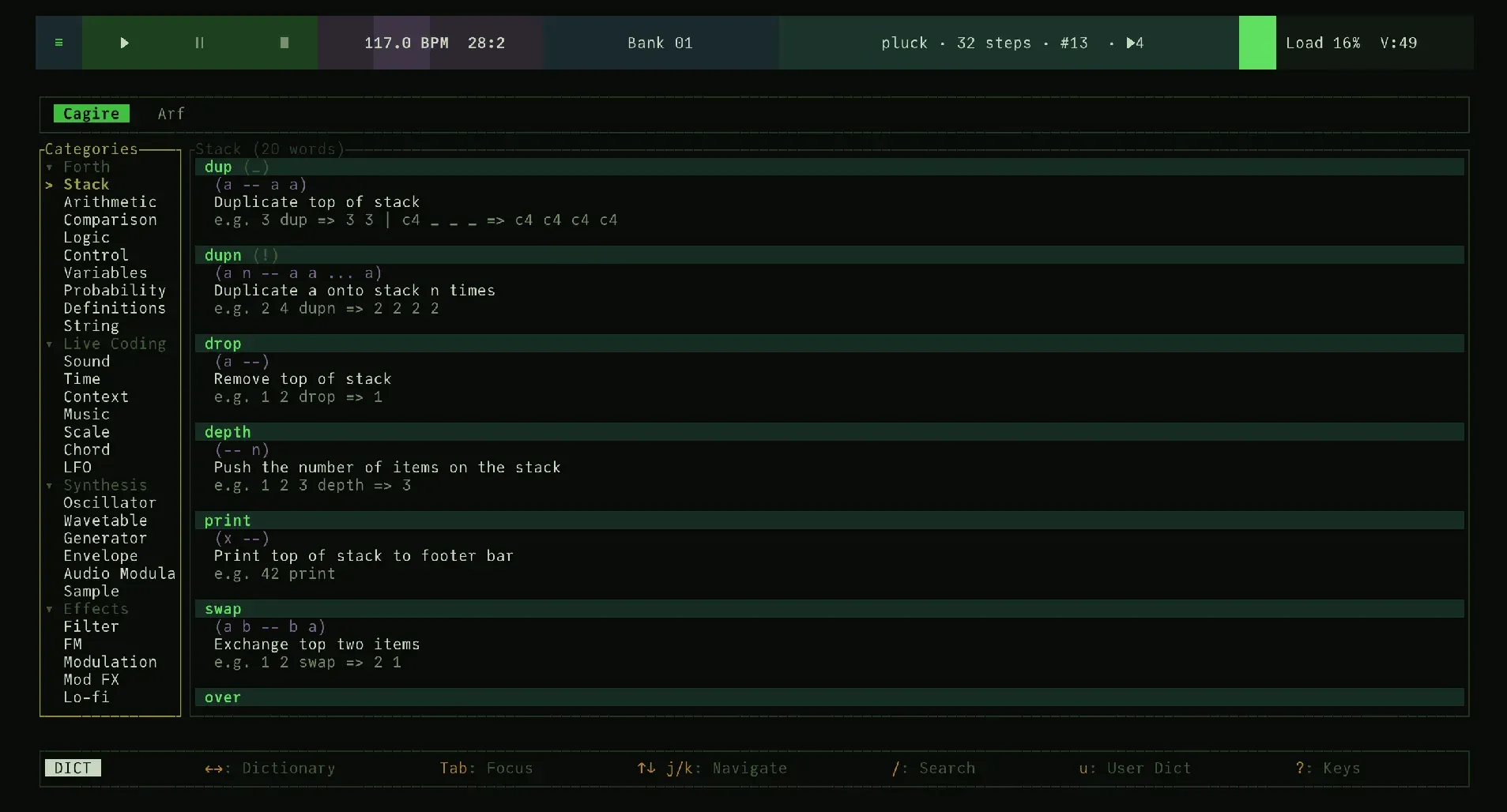1507x812 pixels.
Task: Click the depth word header
Action: pyautogui.click(x=830, y=432)
